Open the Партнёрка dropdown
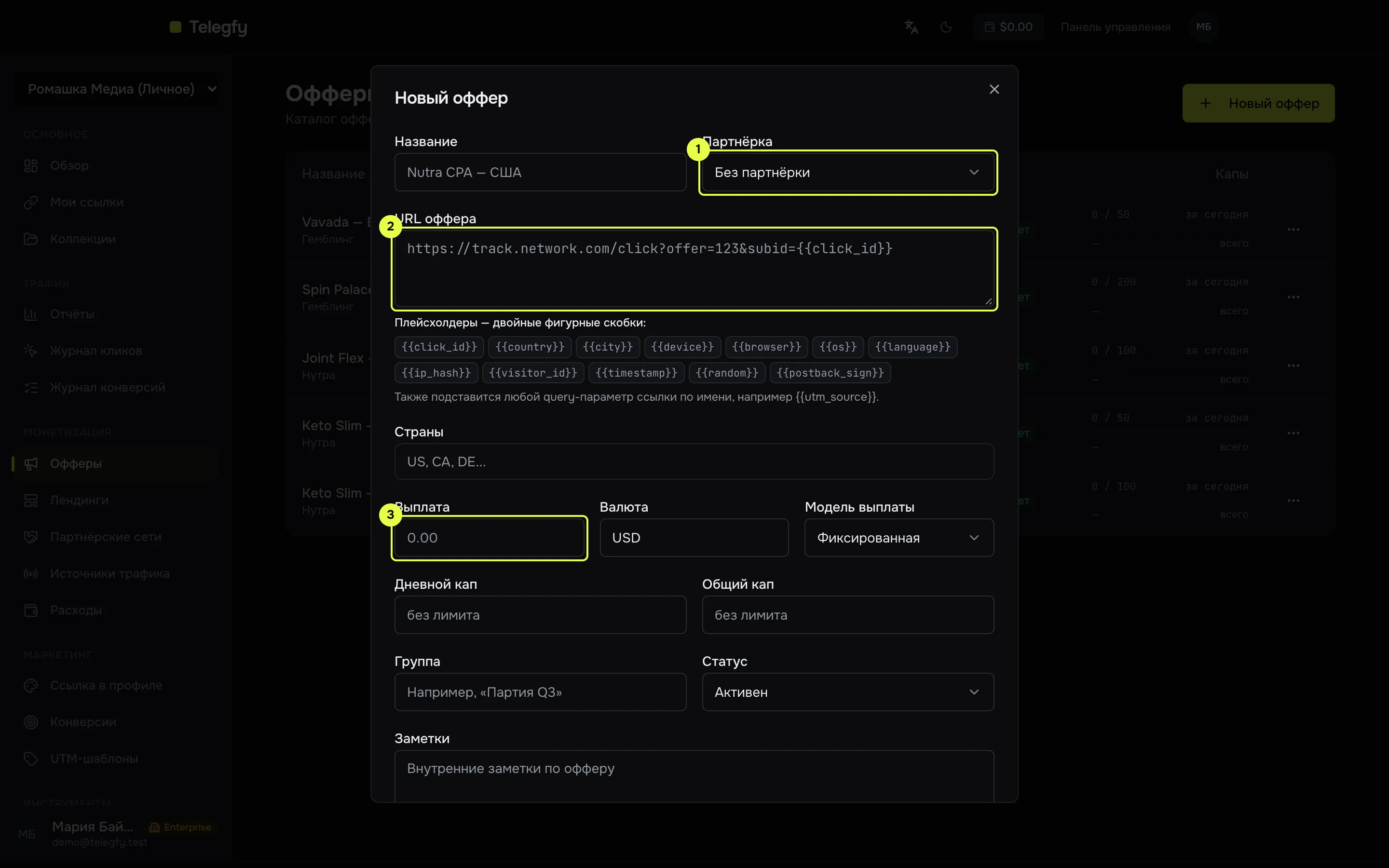The height and width of the screenshot is (868, 1389). 848,172
